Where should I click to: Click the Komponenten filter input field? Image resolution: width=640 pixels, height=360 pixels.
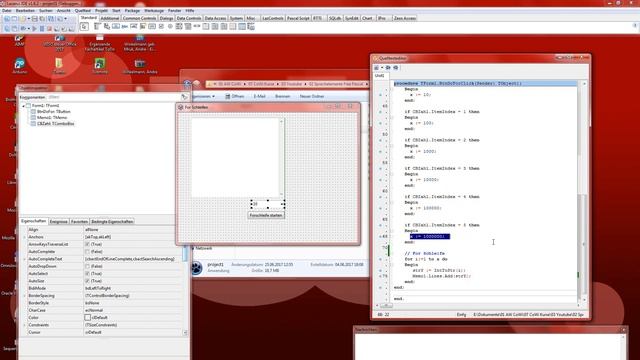pos(114,97)
